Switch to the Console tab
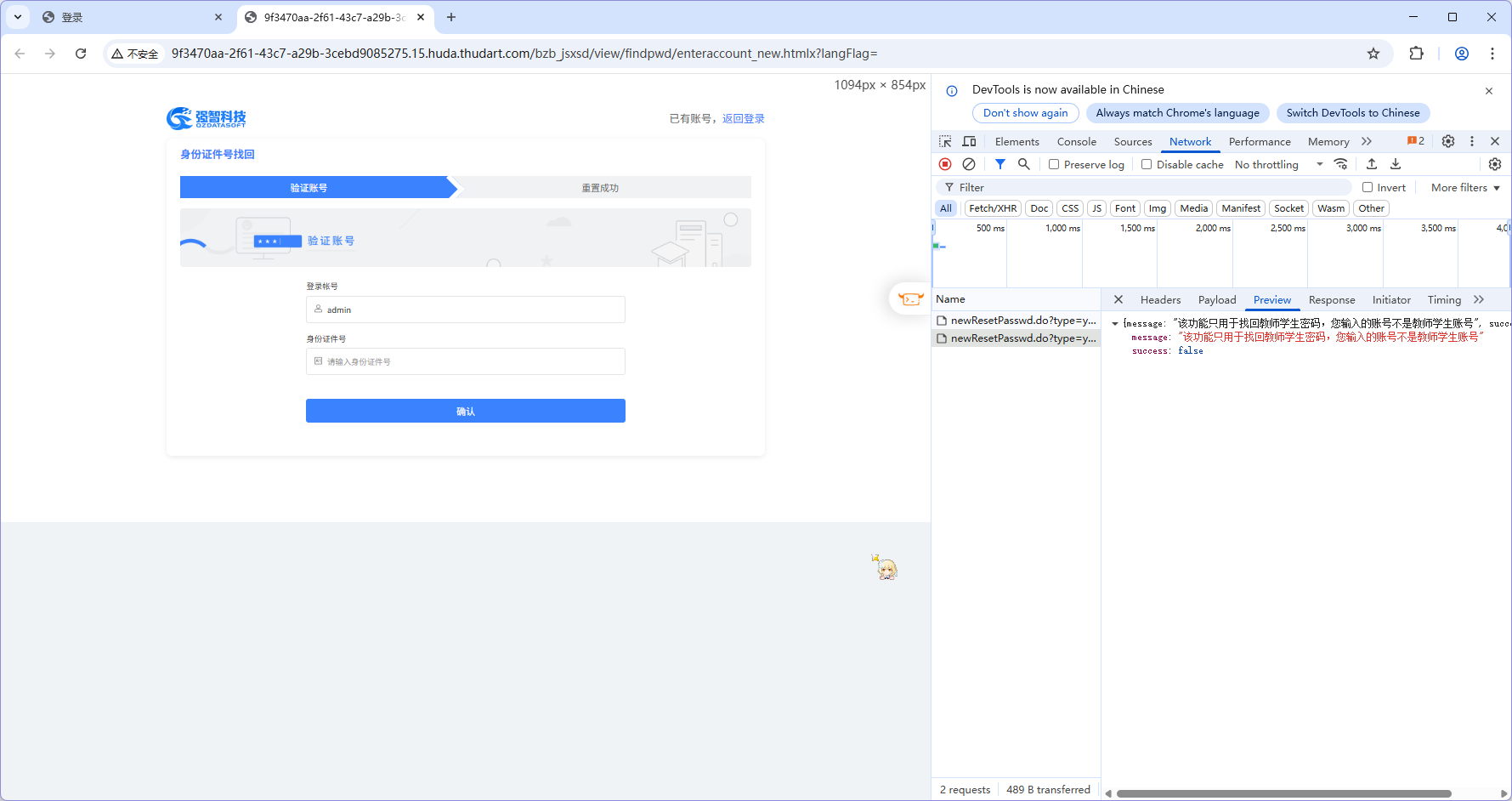 click(1076, 142)
